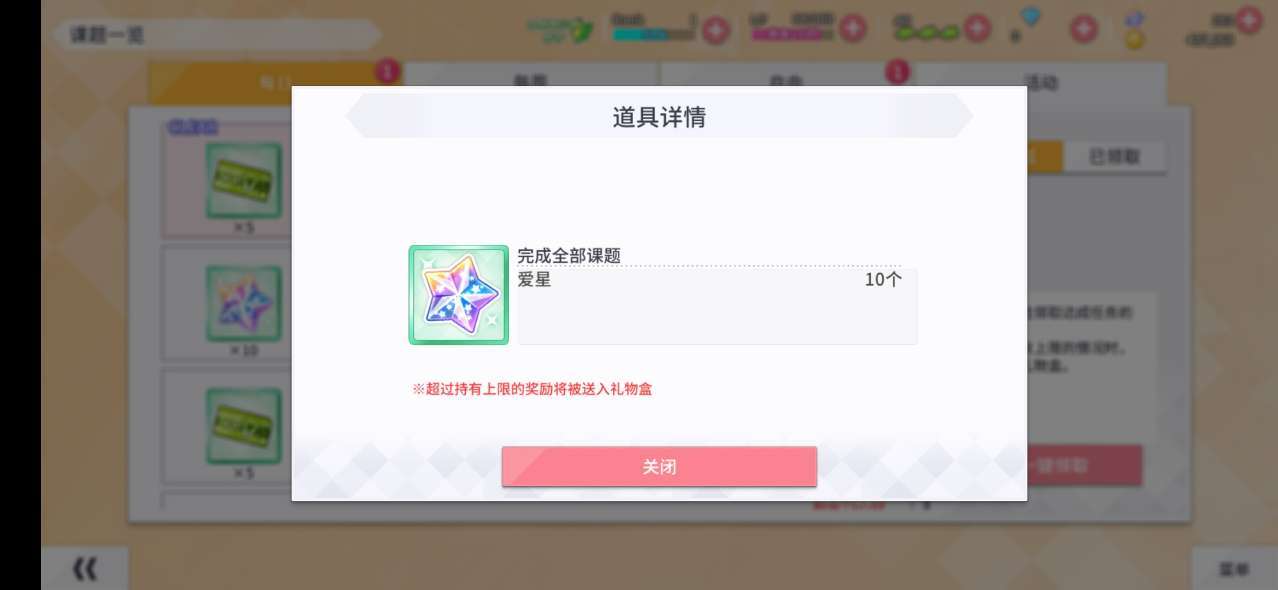Click the red plus beside the green pips
The width and height of the screenshot is (1278, 590).
coord(977,29)
